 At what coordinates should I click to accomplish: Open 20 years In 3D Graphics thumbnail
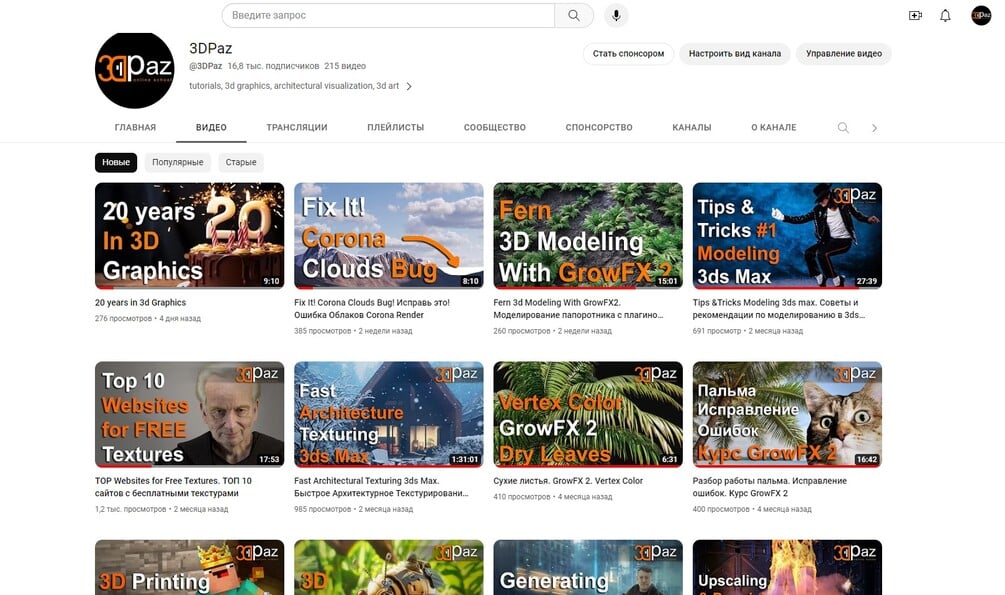(x=189, y=235)
